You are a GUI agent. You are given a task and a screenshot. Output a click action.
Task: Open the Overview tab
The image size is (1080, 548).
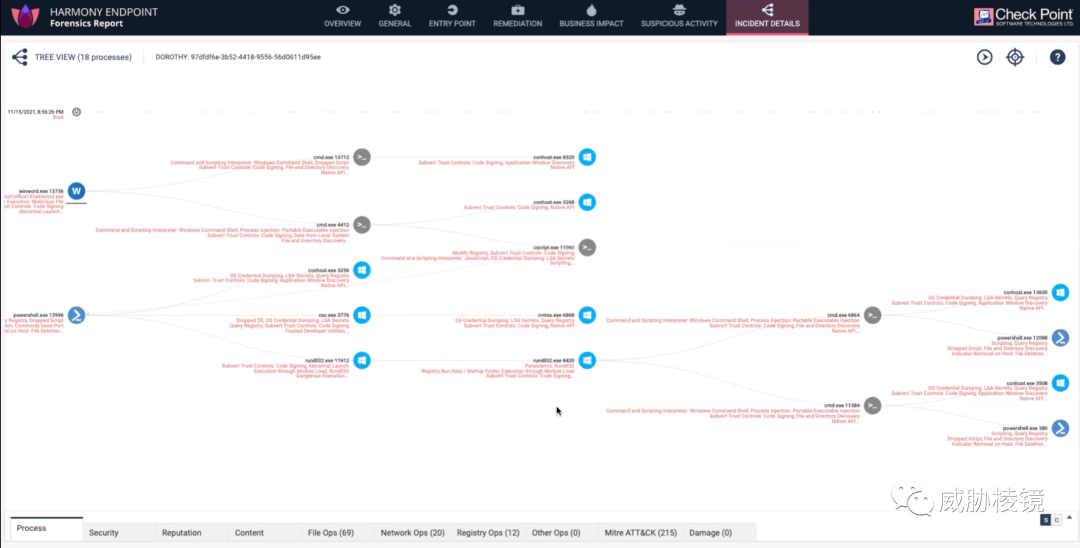pyautogui.click(x=342, y=17)
